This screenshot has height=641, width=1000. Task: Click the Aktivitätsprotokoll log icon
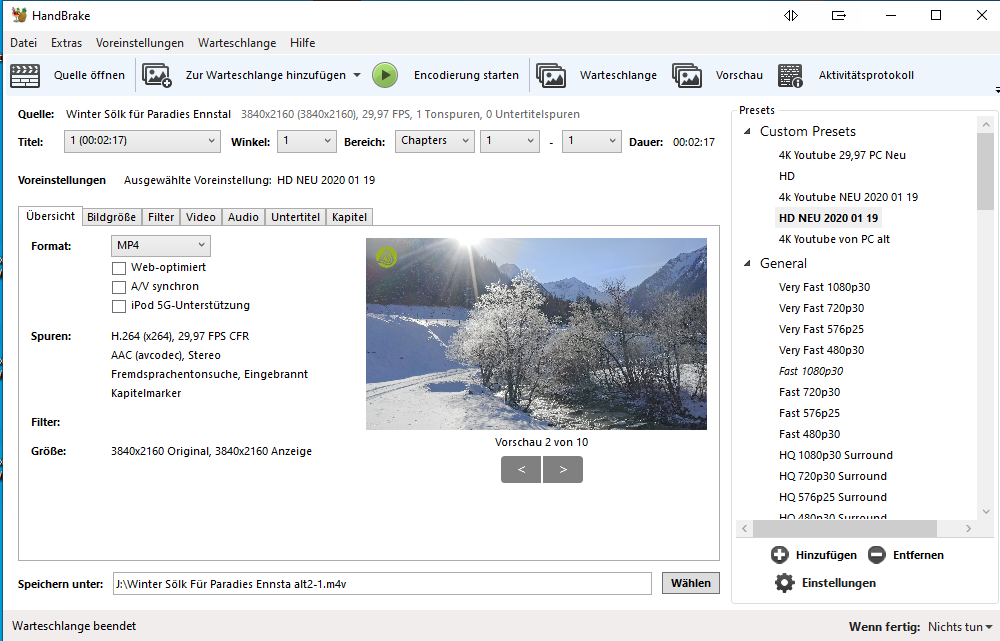pos(790,75)
